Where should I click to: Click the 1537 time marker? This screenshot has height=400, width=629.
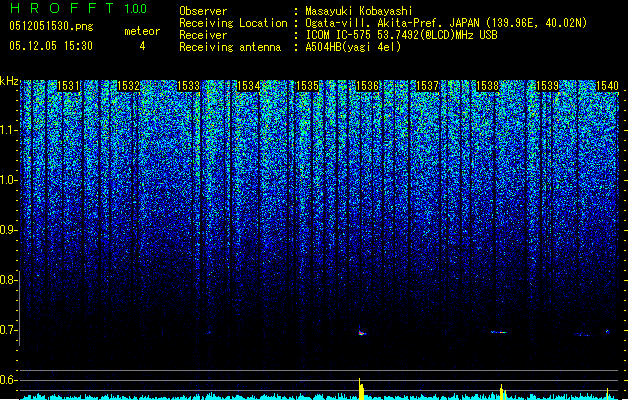[428, 86]
